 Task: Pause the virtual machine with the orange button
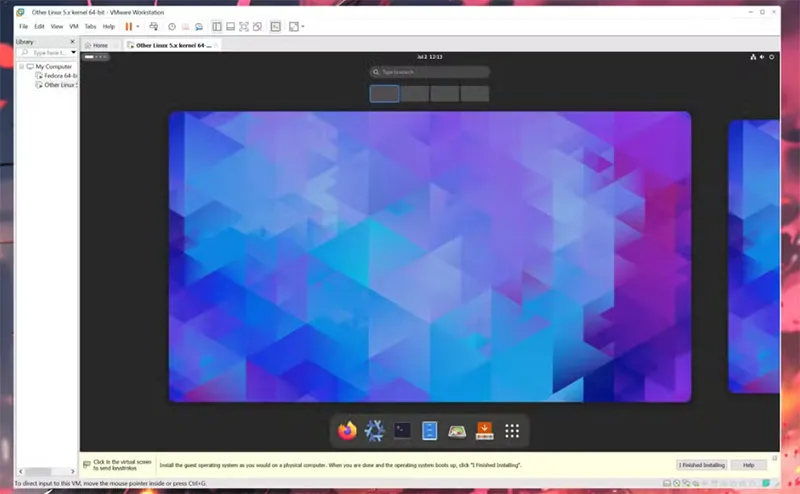click(129, 27)
